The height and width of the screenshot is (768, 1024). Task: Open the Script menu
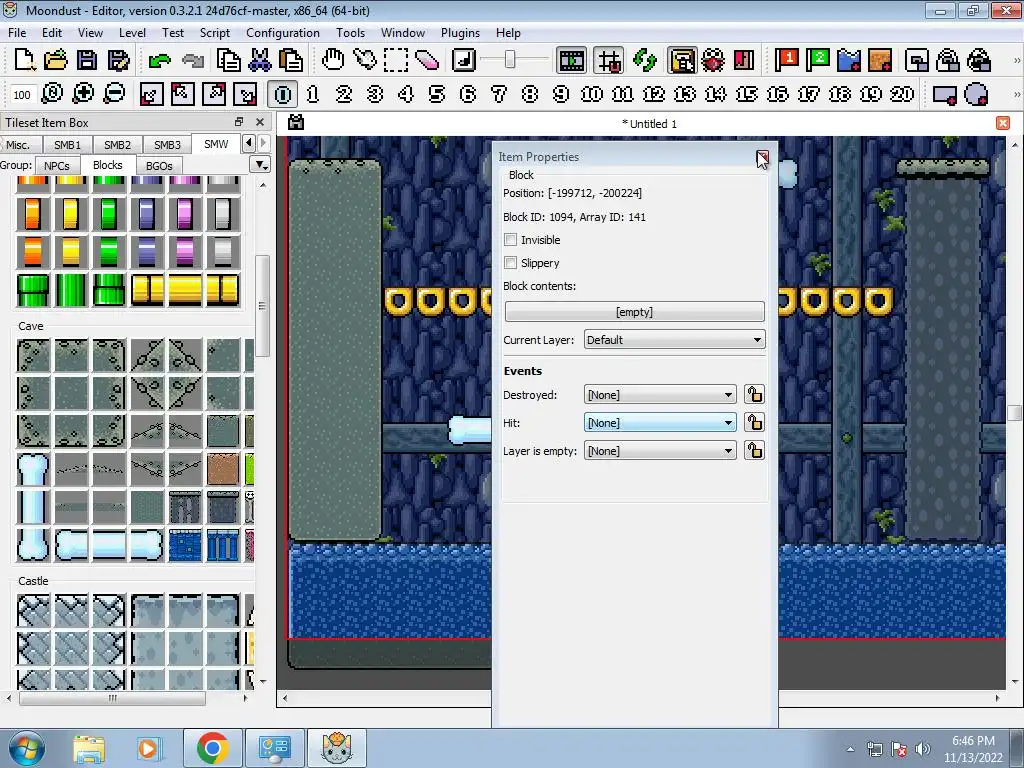point(215,33)
